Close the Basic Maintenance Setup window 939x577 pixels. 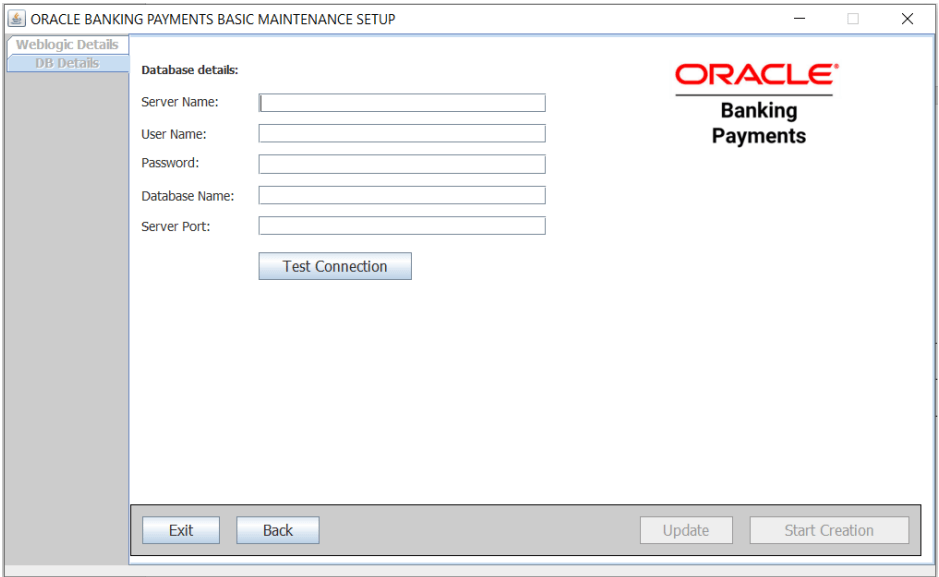[x=907, y=19]
